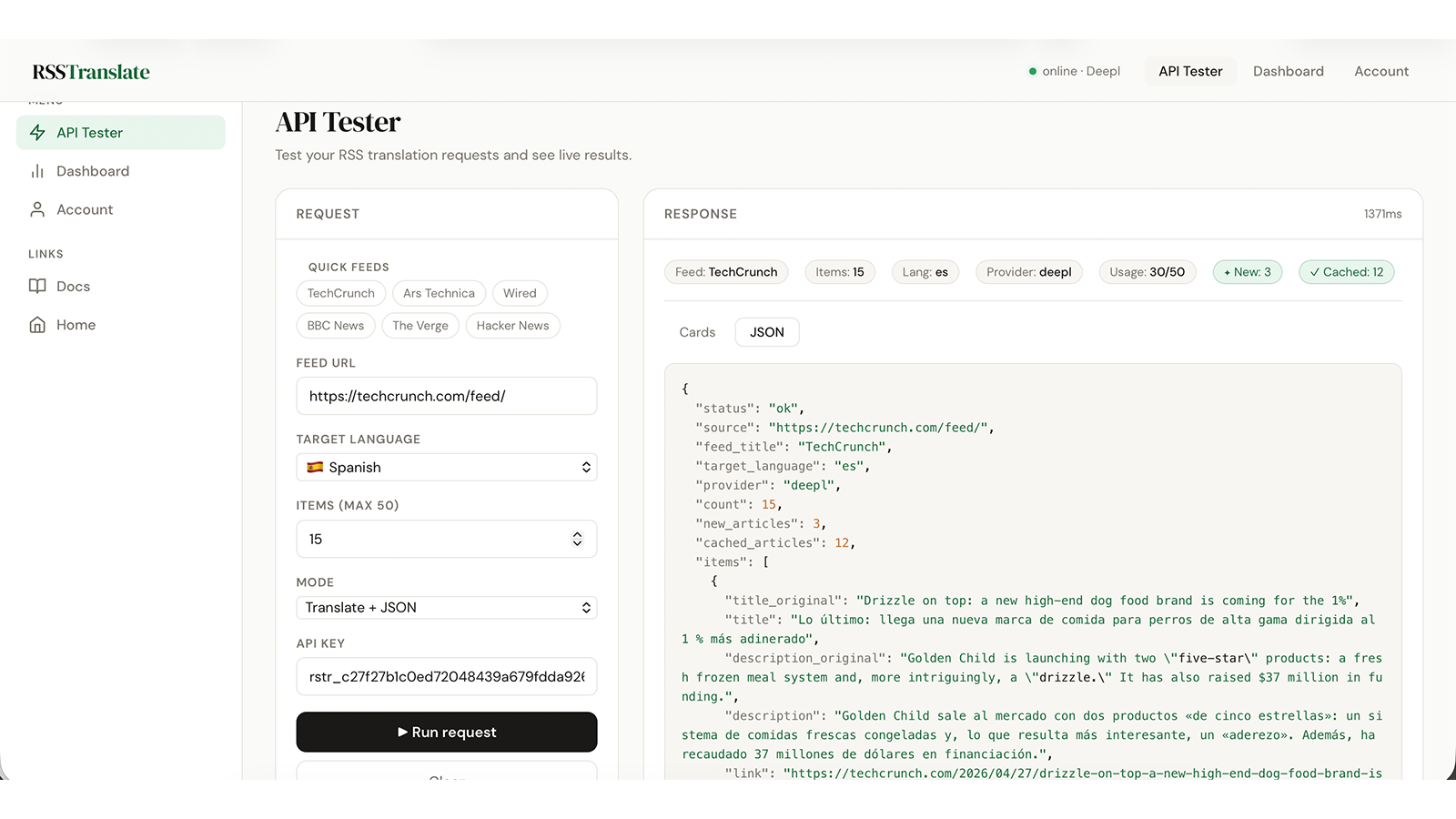This screenshot has width=1456, height=819.
Task: Pick the Ars Technica quick feed
Action: (440, 293)
